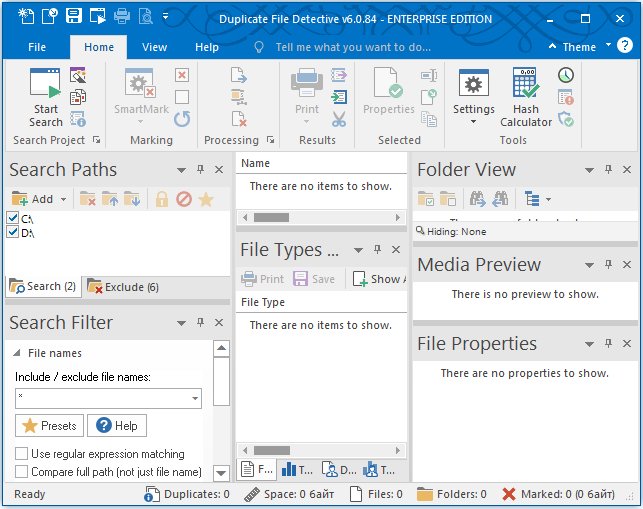Viewport: 643px width, 509px height.
Task: Open Search Project dialog launcher
Action: pos(97,140)
